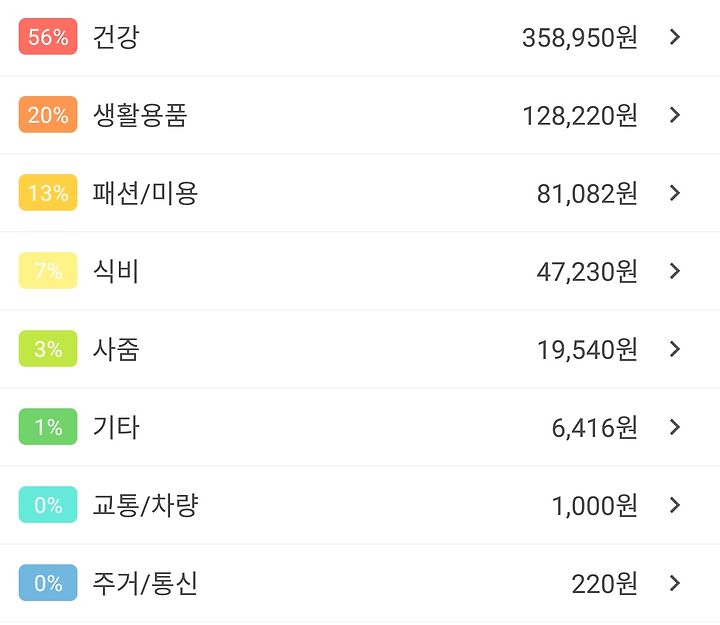The height and width of the screenshot is (625, 720).
Task: Tap the 사줌 category label
Action: point(116,349)
